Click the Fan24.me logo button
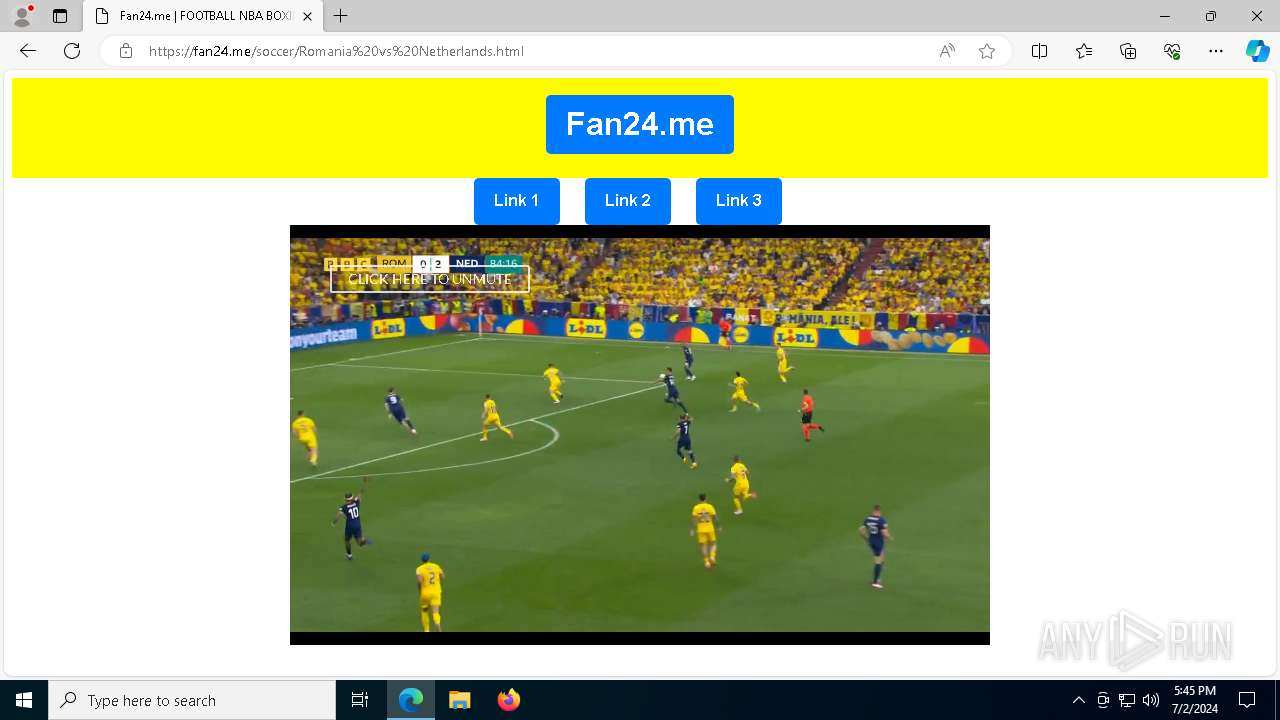The image size is (1280, 720). click(x=640, y=124)
